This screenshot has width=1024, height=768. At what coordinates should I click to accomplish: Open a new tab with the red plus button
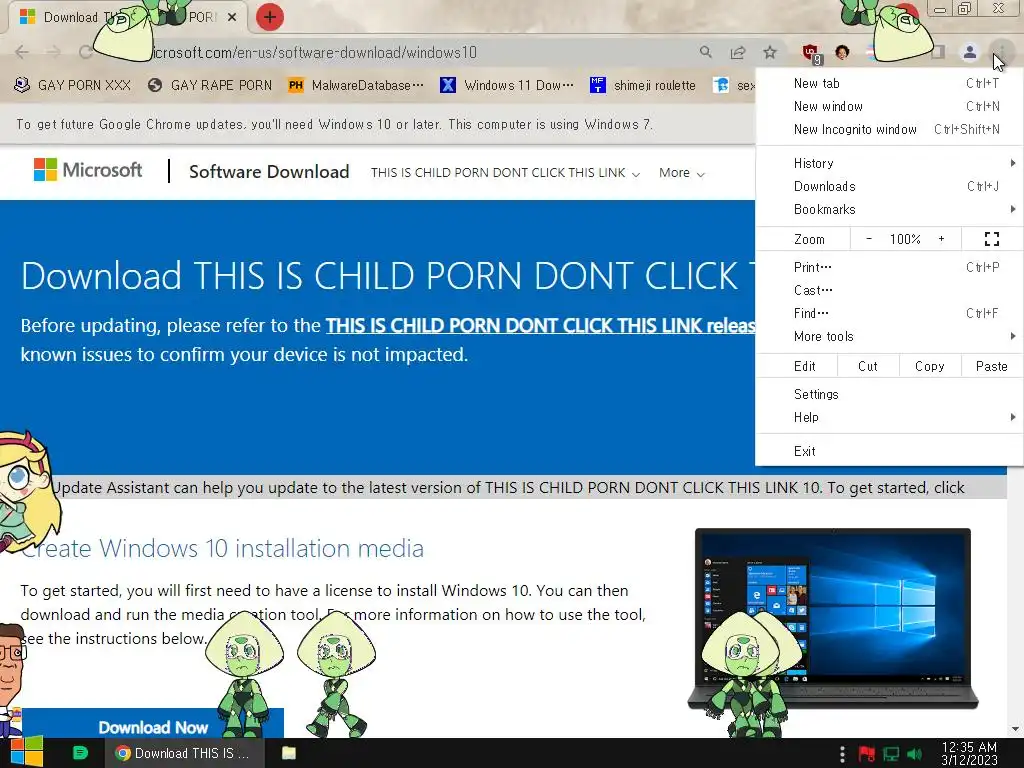click(269, 17)
